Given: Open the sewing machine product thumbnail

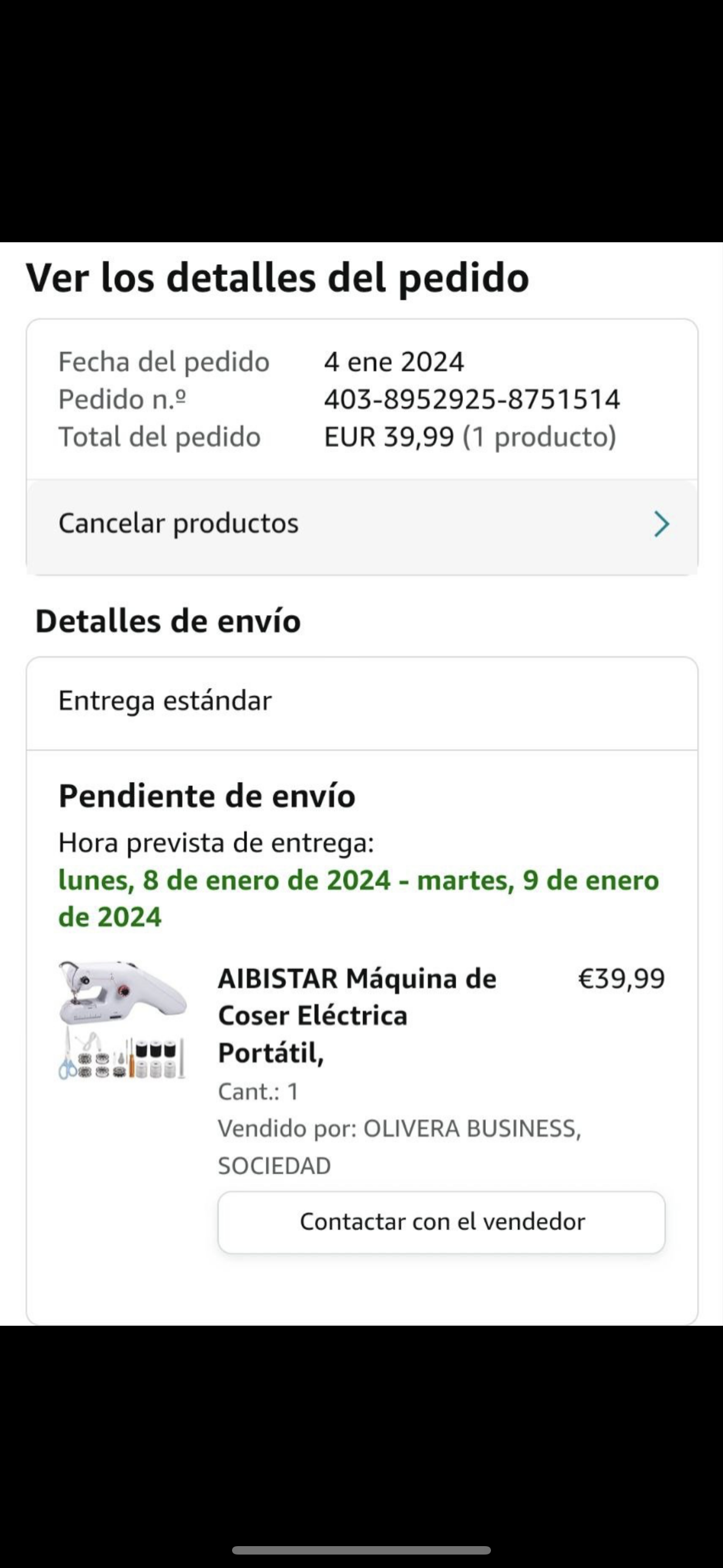Looking at the screenshot, I should point(122,1020).
